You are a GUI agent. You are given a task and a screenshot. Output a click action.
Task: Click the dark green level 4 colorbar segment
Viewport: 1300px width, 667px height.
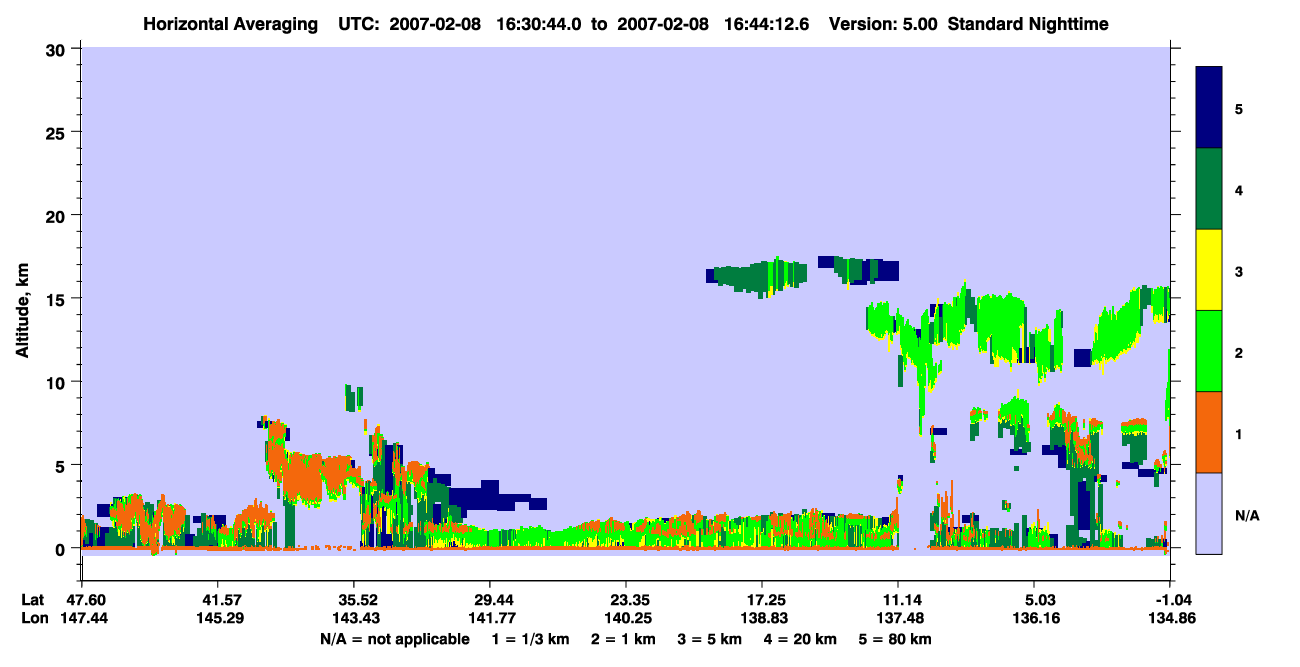[x=1209, y=189]
